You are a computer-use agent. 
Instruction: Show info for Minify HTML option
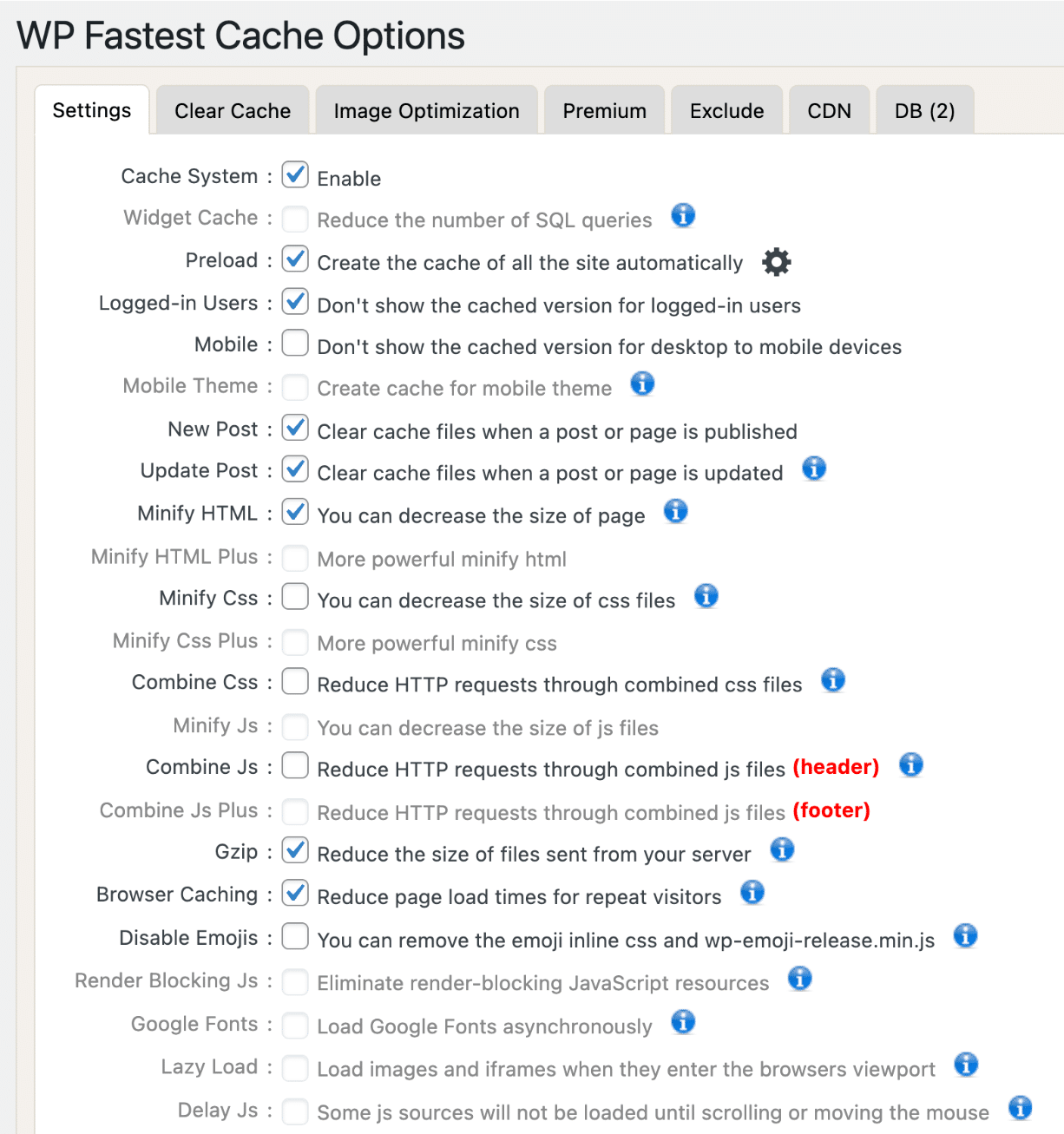pos(676,511)
